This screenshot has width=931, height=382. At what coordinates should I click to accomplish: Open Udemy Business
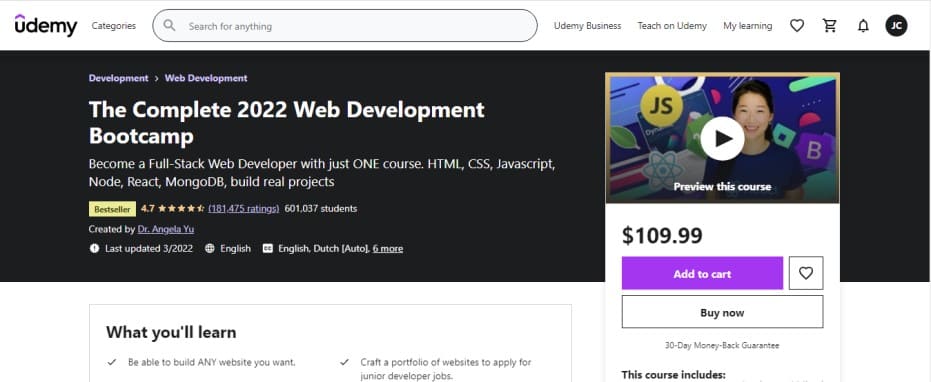pos(587,26)
